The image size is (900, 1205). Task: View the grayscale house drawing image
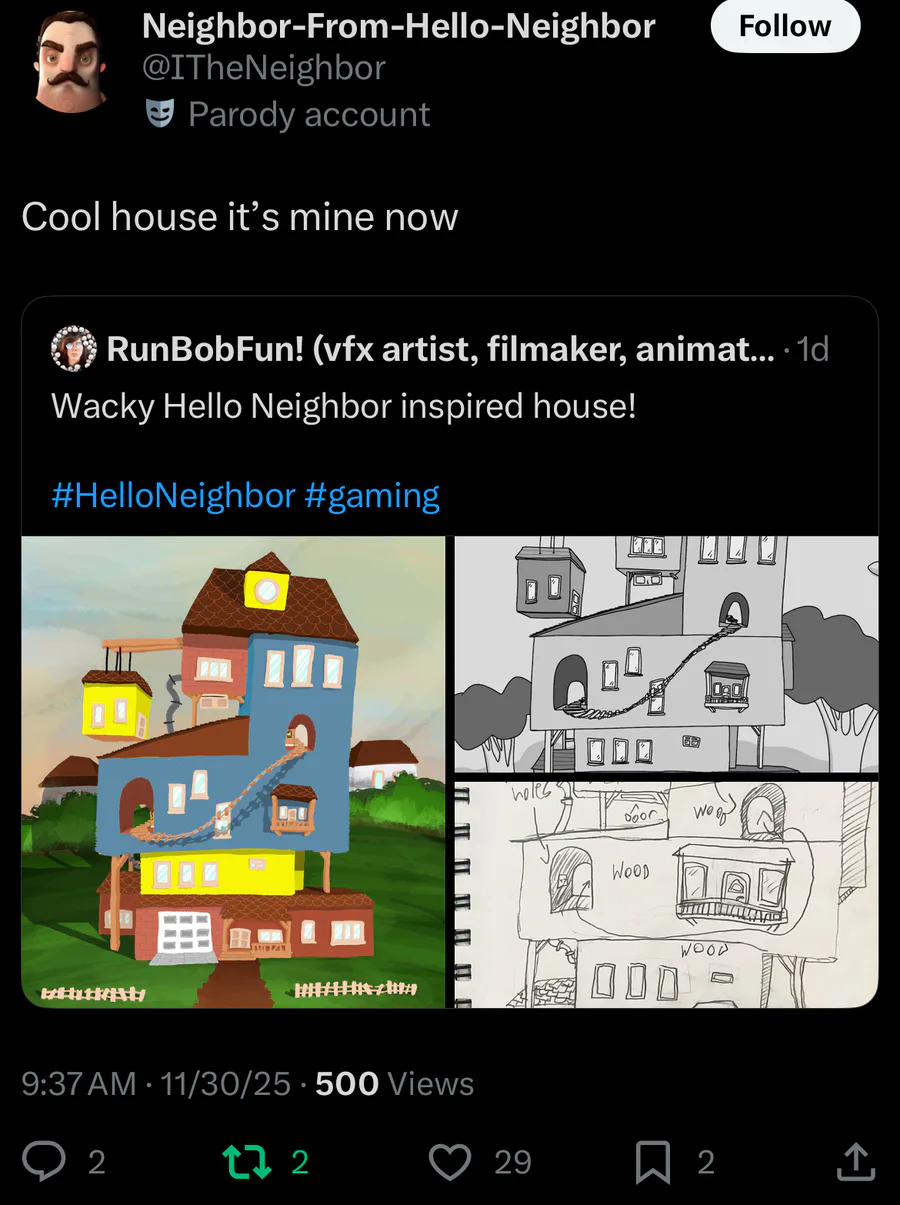click(x=667, y=655)
